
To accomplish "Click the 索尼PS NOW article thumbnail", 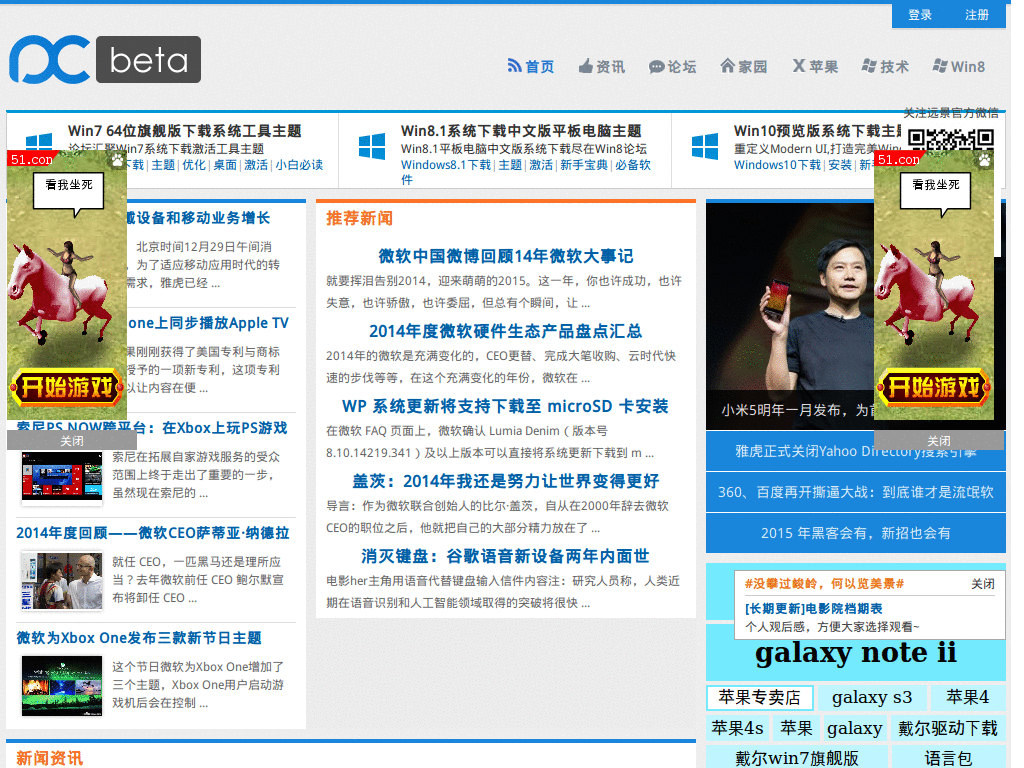I will [x=61, y=478].
